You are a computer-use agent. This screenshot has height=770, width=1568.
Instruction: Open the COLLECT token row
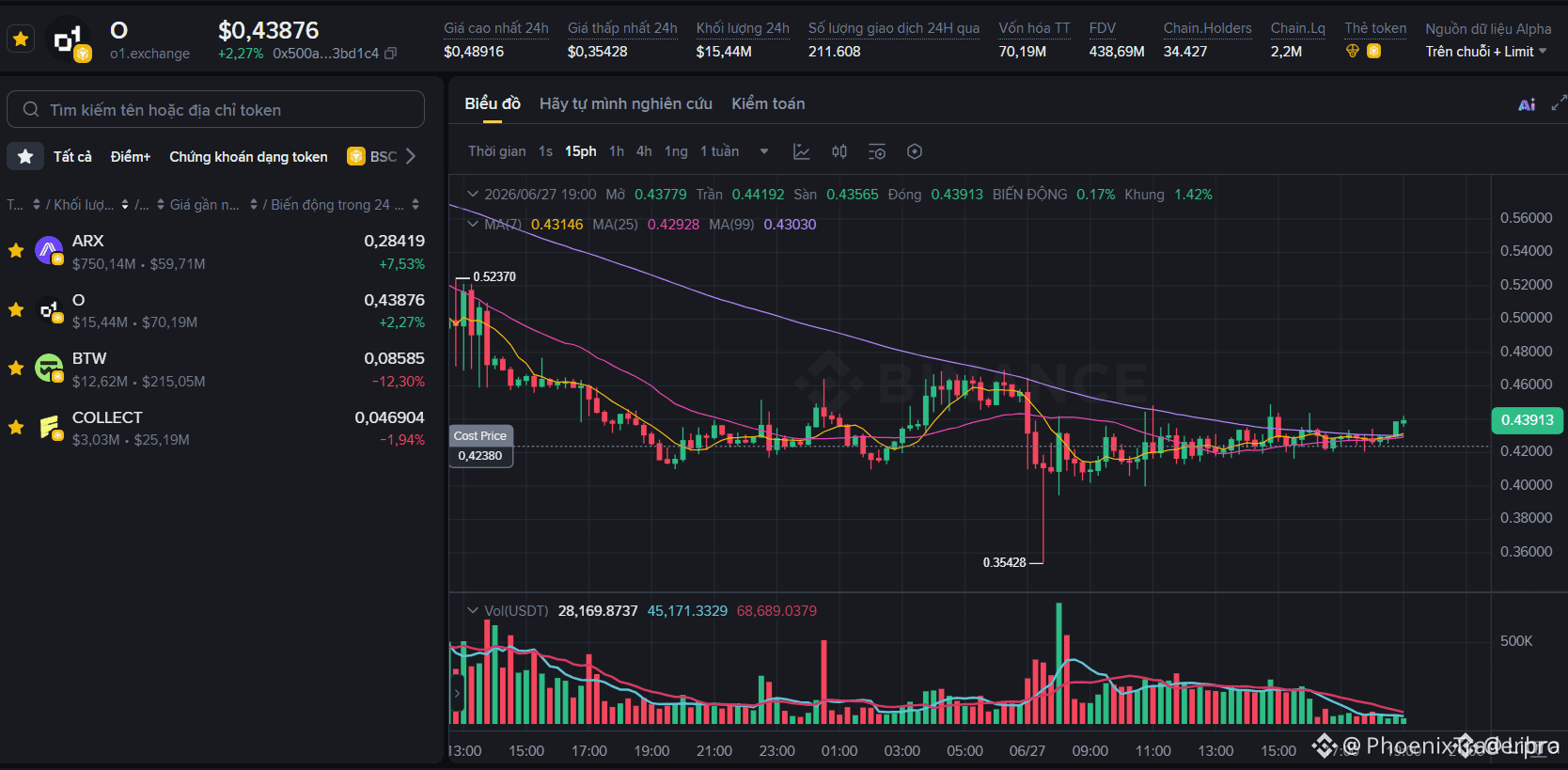click(216, 428)
